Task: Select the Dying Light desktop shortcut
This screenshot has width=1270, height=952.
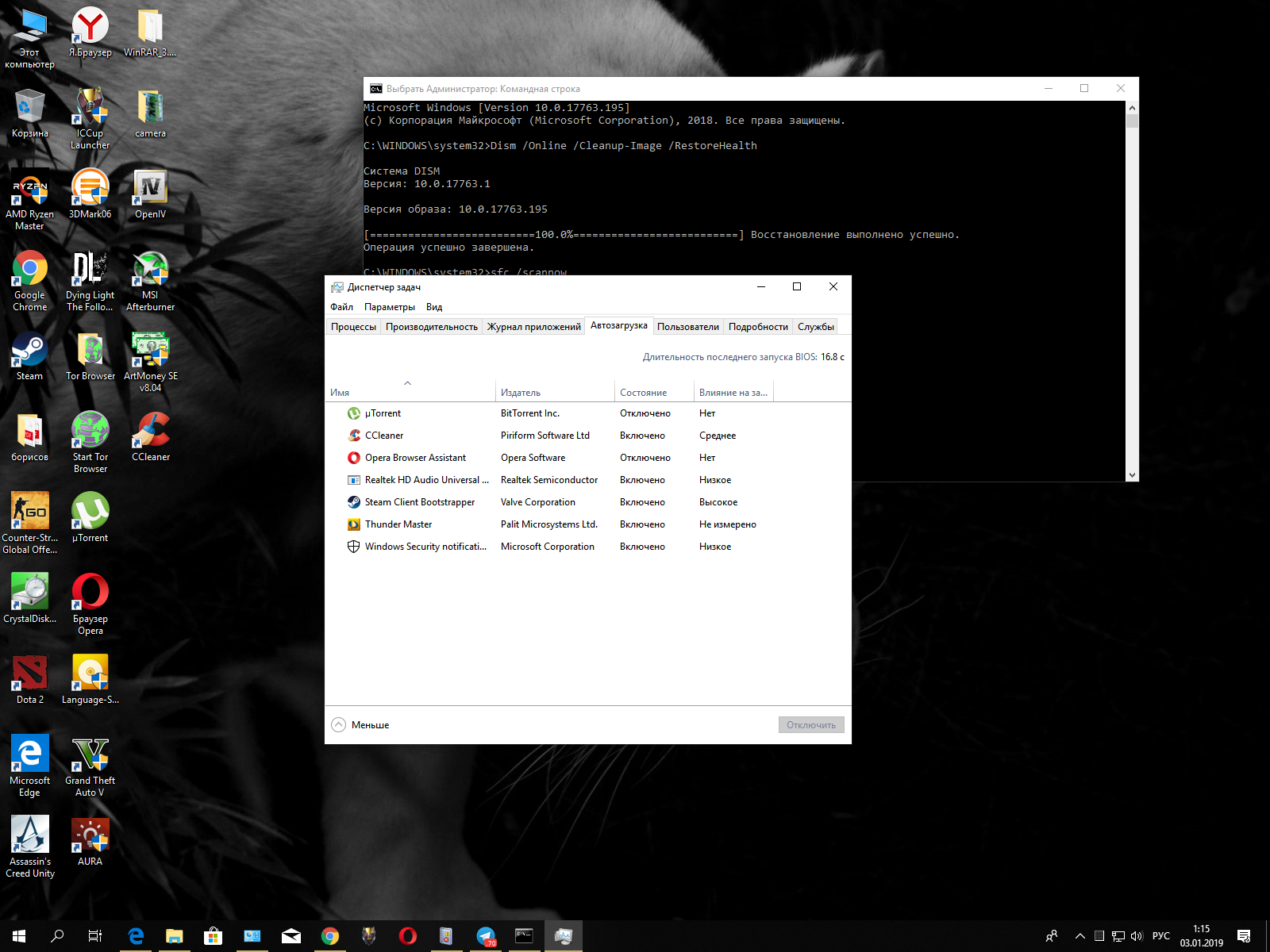Action: (90, 281)
